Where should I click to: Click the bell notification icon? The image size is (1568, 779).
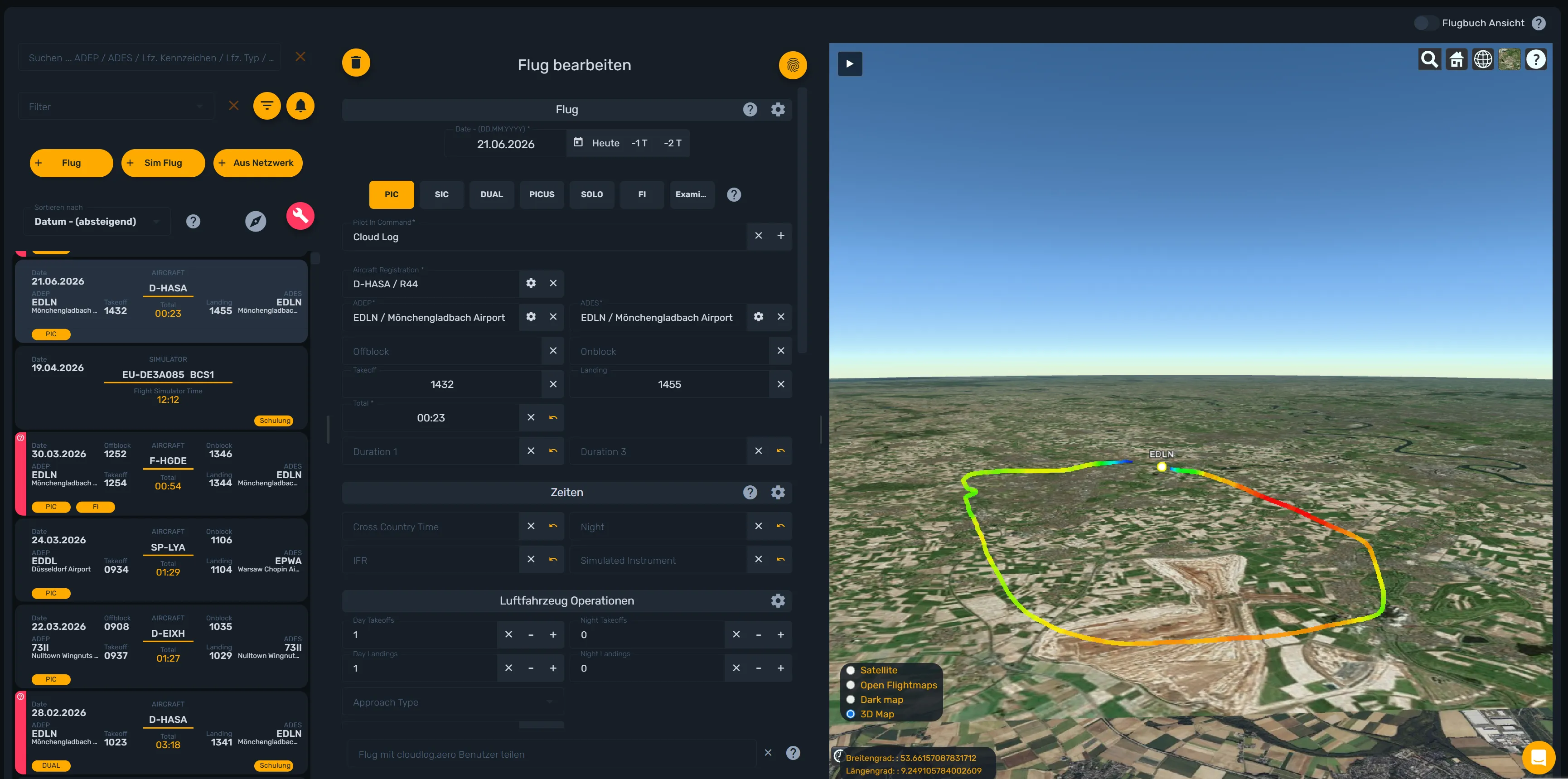pos(300,106)
